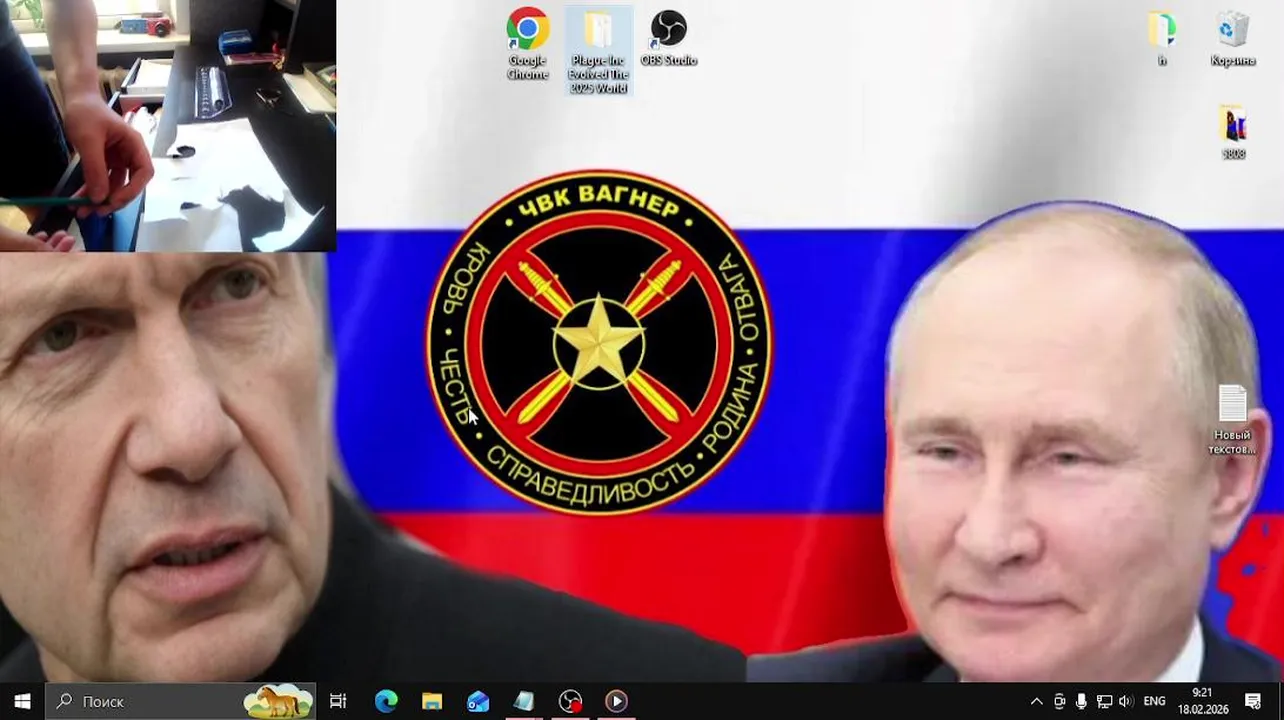Launch OBS Studio from the desktop
Screen dimensions: 1284x720
pos(668,40)
